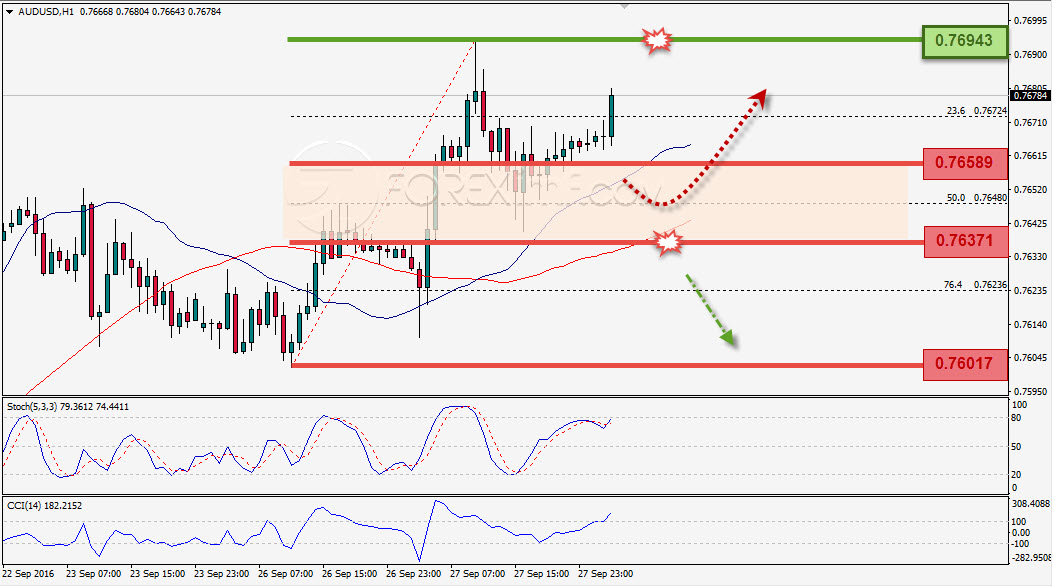Click the 0.76710 price scale value

coord(1031,122)
